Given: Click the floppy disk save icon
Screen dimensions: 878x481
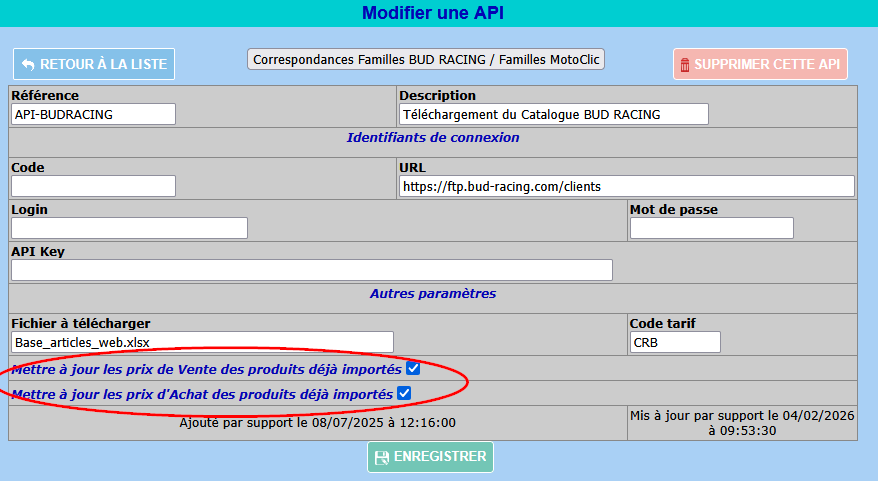Looking at the screenshot, I should [x=381, y=457].
